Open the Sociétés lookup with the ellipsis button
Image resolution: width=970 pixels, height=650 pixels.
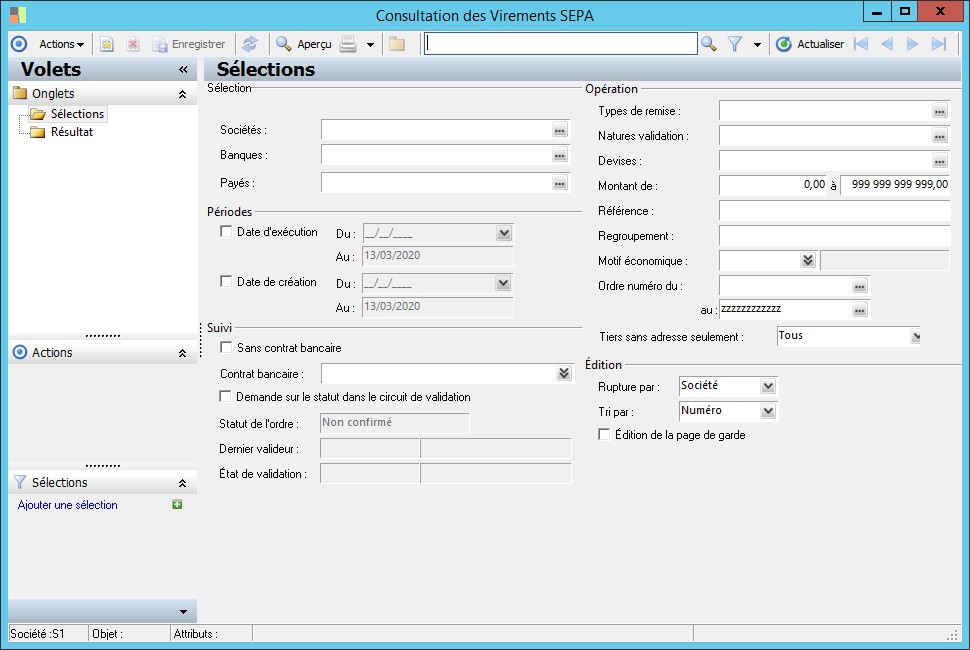pos(559,131)
